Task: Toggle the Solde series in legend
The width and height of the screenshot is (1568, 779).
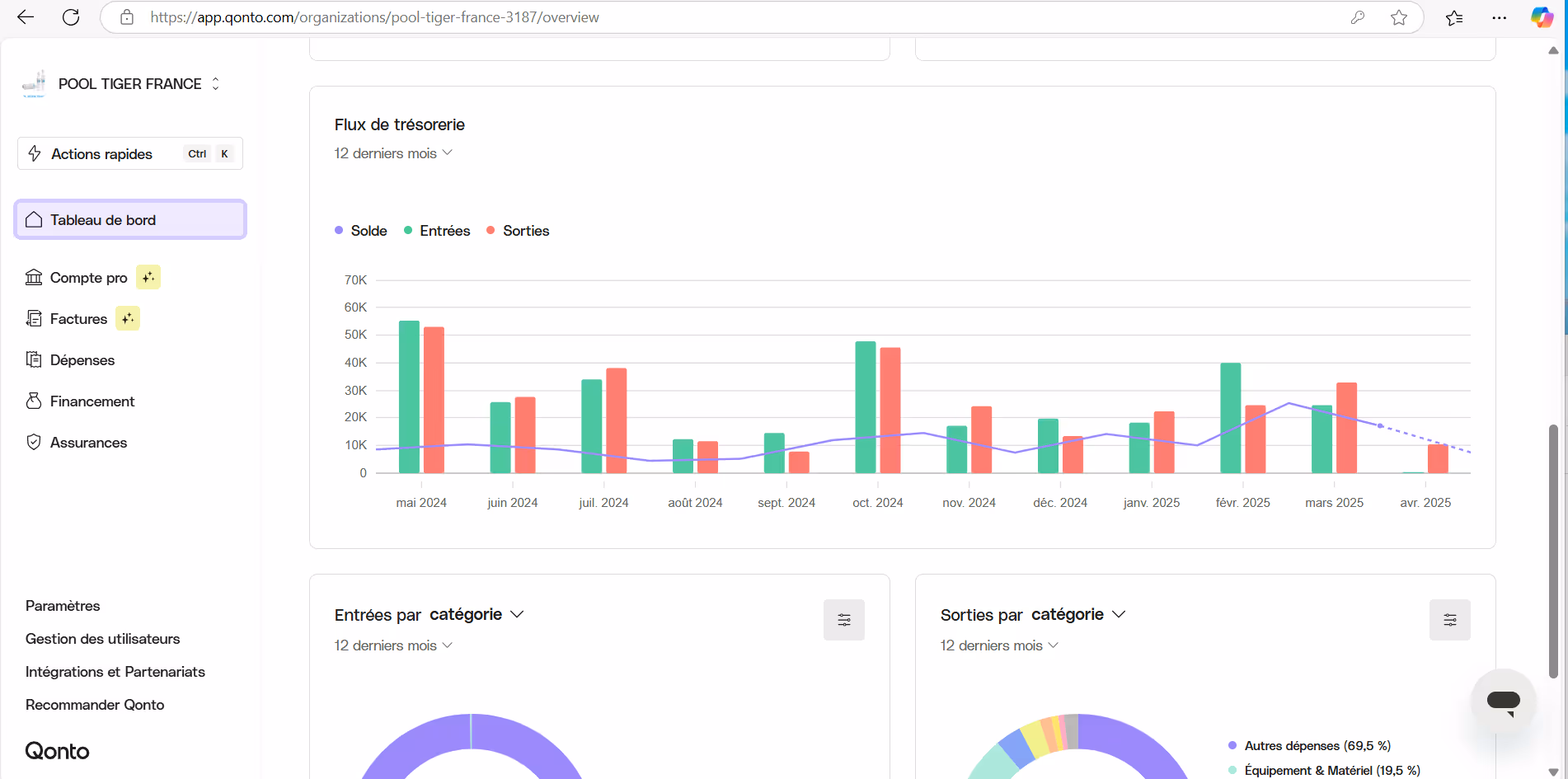Action: 361,231
